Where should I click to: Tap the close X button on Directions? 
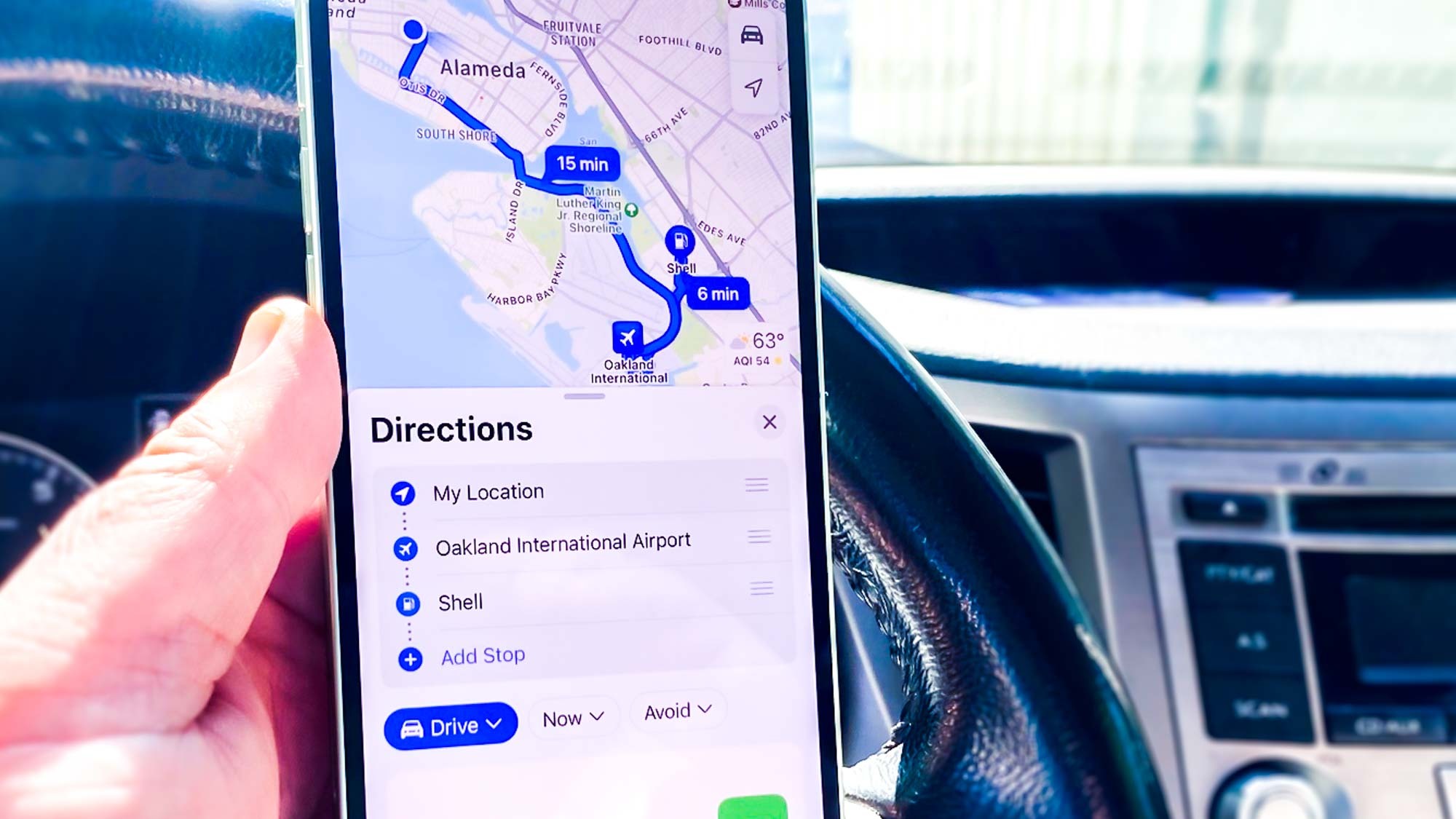point(770,422)
